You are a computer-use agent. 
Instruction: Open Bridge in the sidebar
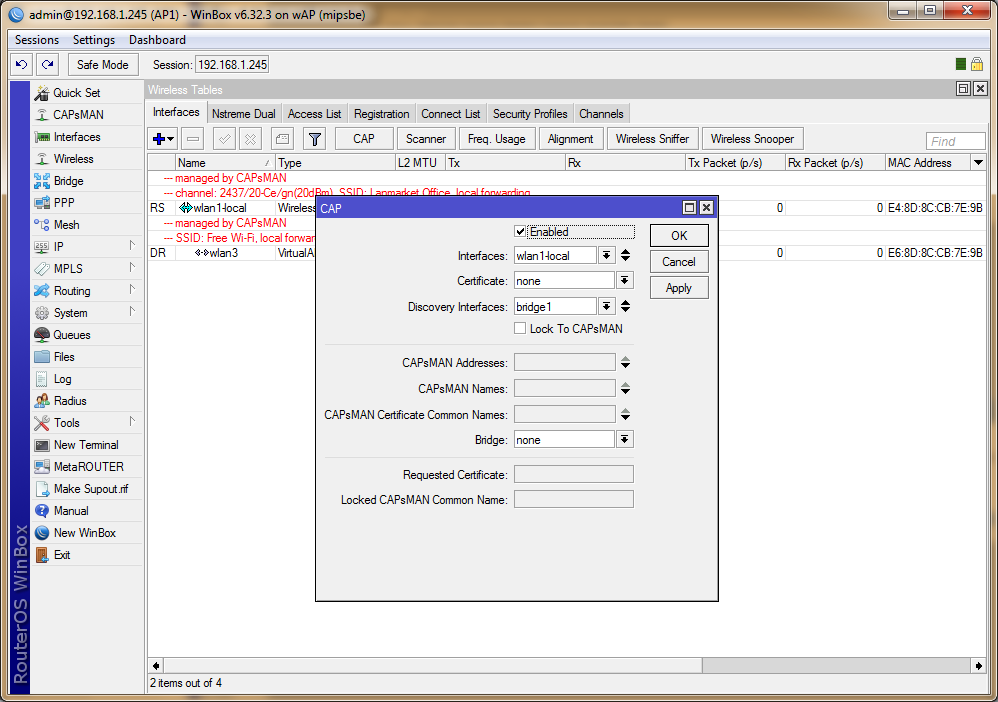(68, 181)
